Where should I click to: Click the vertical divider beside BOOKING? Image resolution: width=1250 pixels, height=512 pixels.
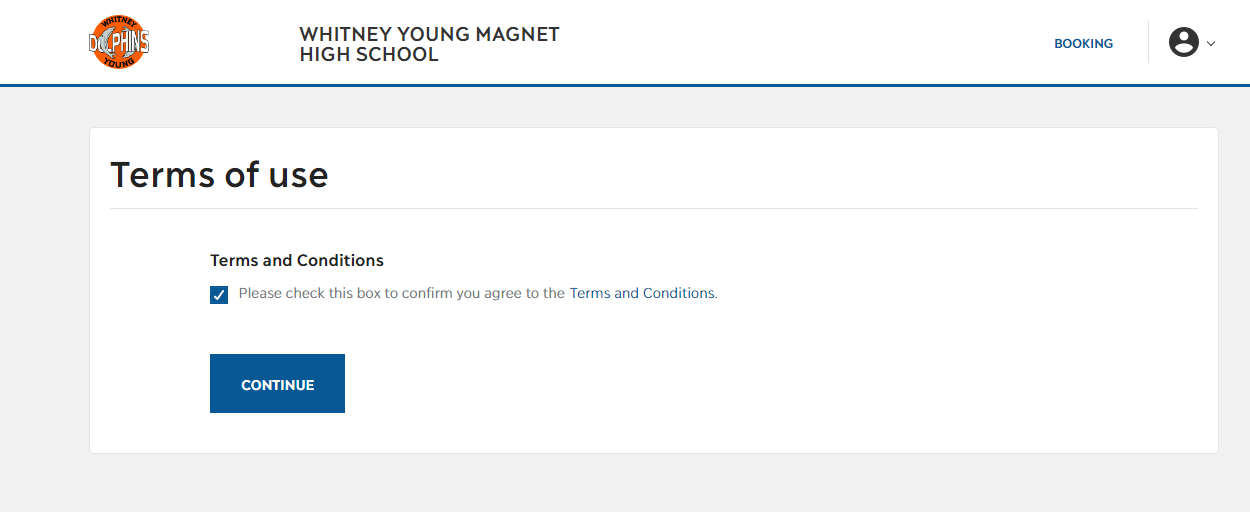(1148, 42)
